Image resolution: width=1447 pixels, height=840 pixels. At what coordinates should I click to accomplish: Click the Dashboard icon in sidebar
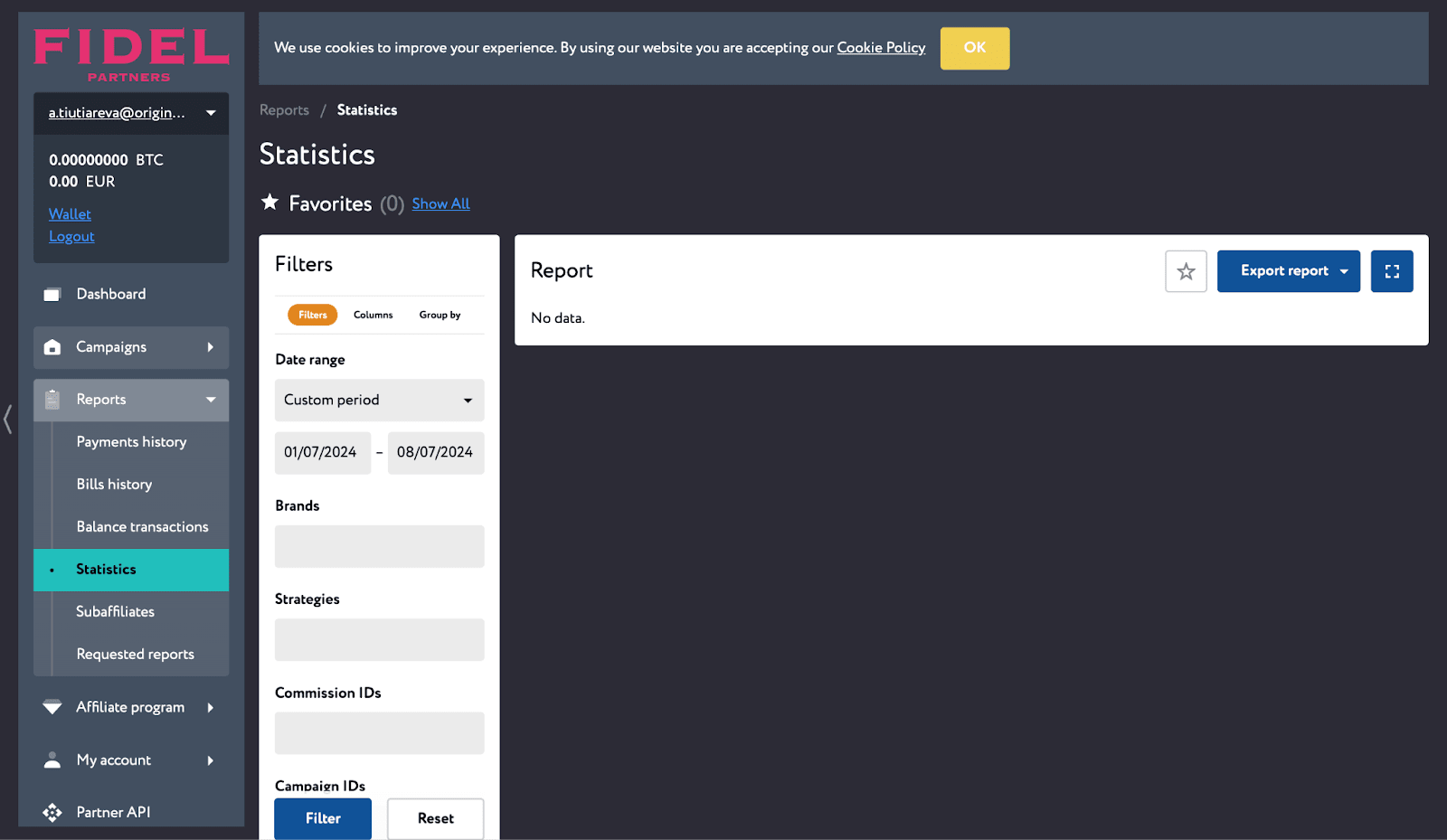tap(52, 295)
